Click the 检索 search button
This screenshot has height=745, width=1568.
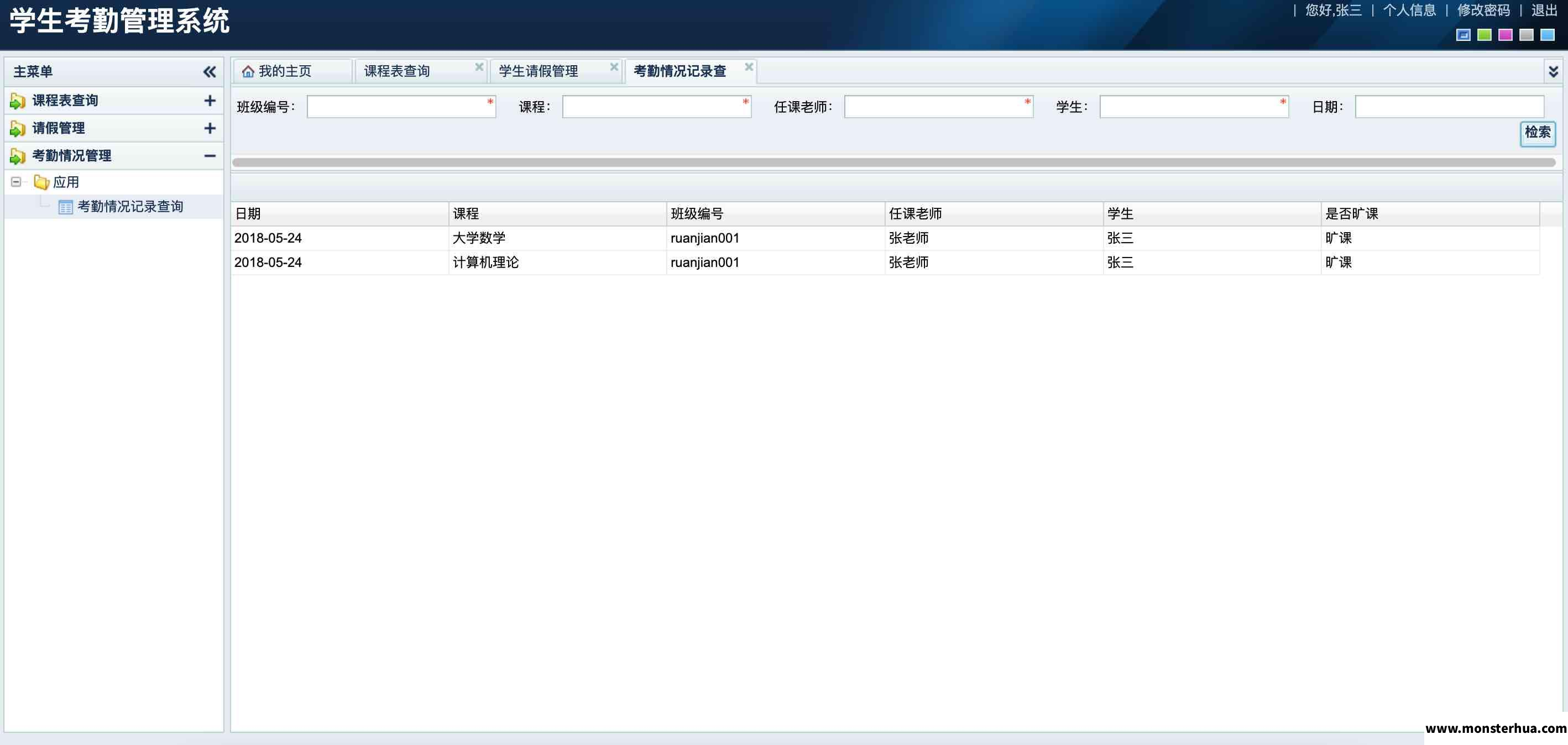pos(1538,133)
